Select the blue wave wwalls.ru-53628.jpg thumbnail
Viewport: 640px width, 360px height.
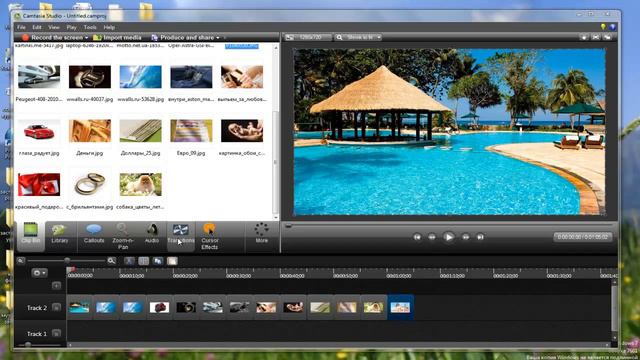140,77
